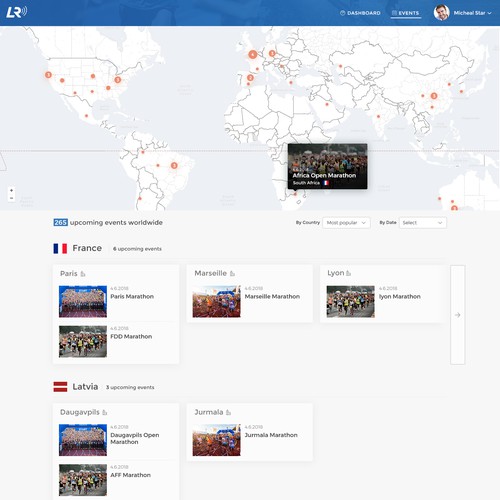This screenshot has width=500, height=500.
Task: Click the US west coast cluster marker
Action: pos(48,75)
